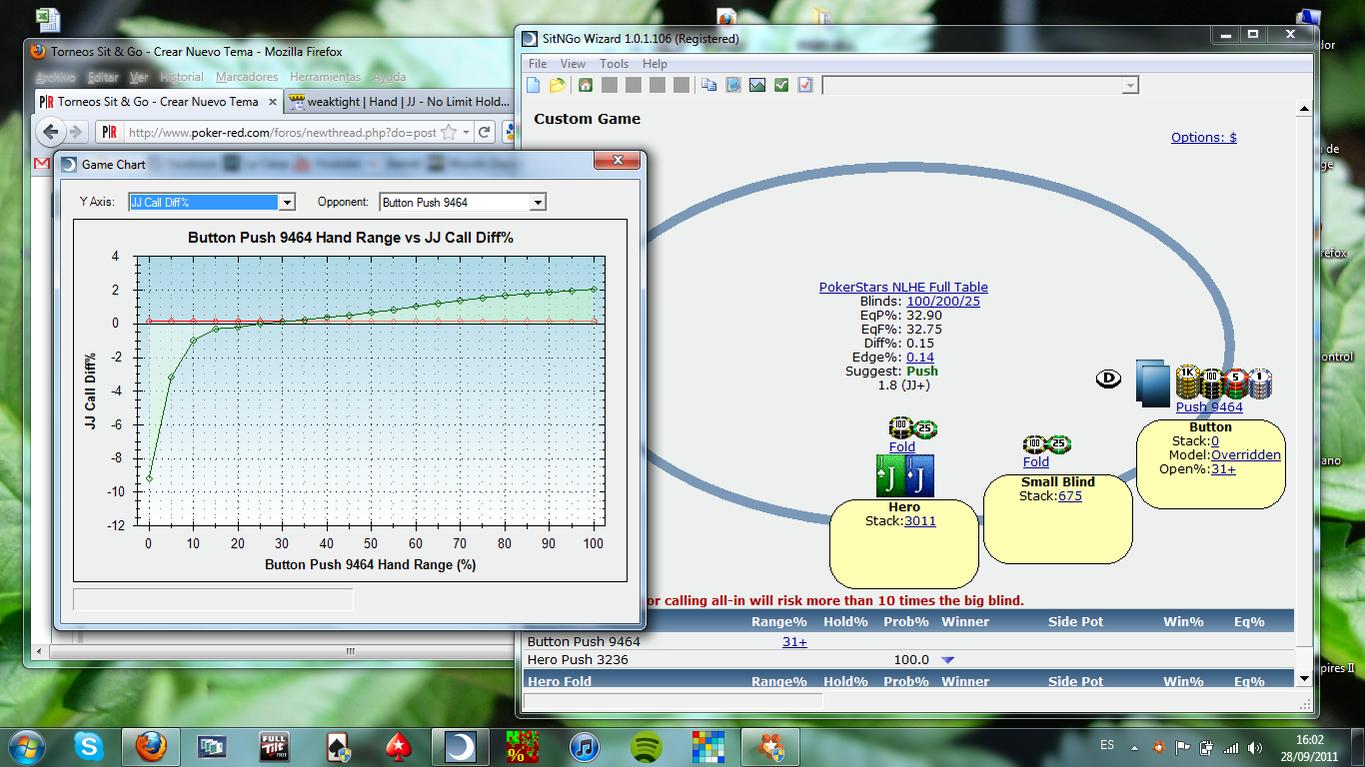The width and height of the screenshot is (1365, 767).
Task: Click the Firefox back arrow button
Action: click(49, 132)
